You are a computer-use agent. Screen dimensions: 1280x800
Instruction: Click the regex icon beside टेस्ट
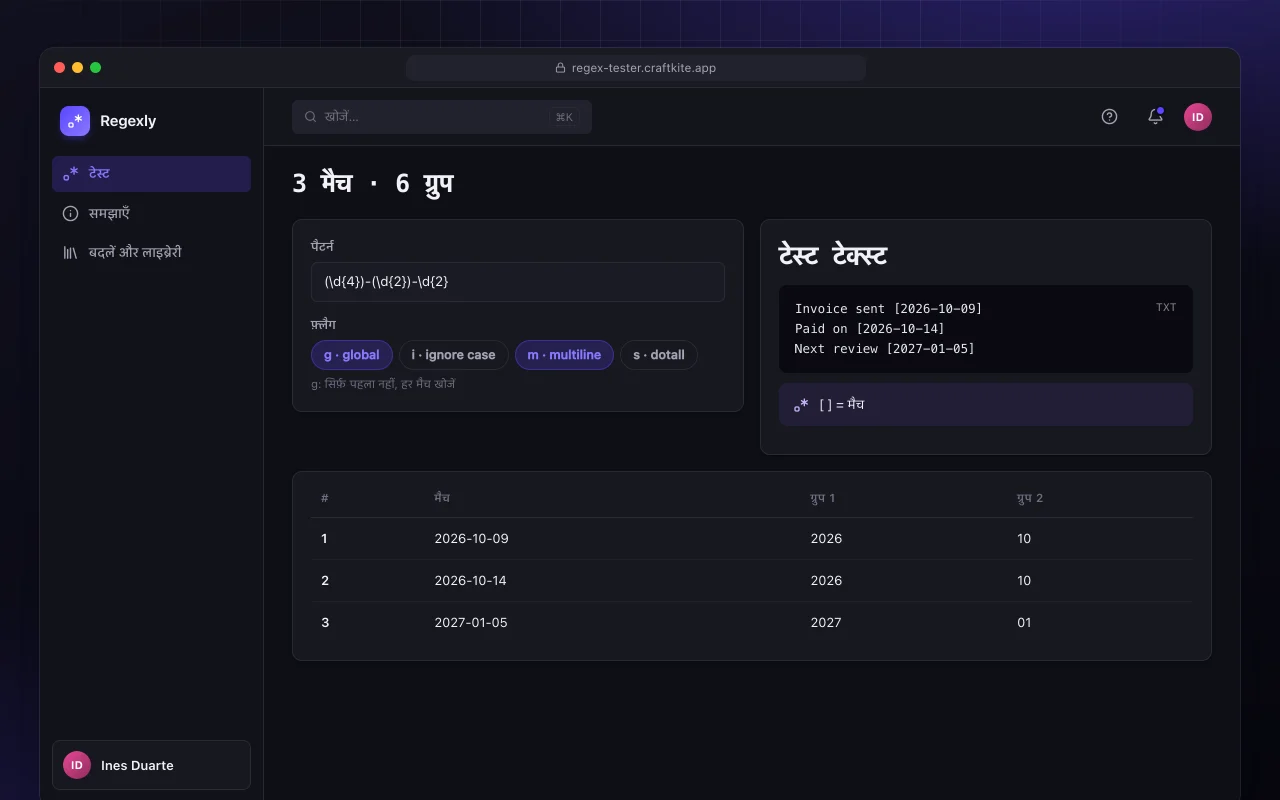tap(71, 174)
